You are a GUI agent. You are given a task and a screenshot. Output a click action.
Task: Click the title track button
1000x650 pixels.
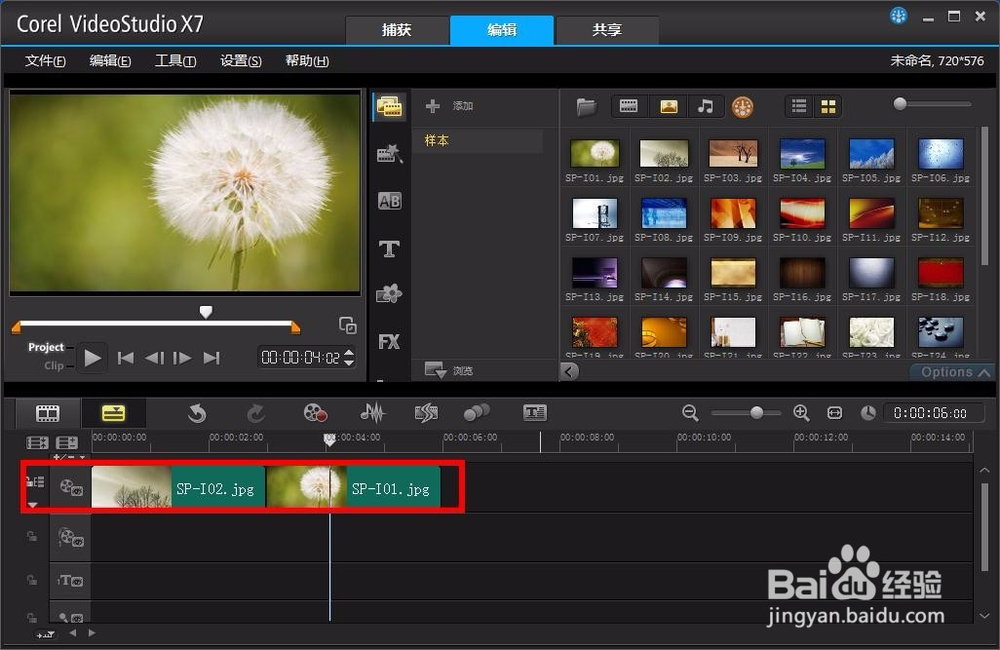click(x=71, y=581)
